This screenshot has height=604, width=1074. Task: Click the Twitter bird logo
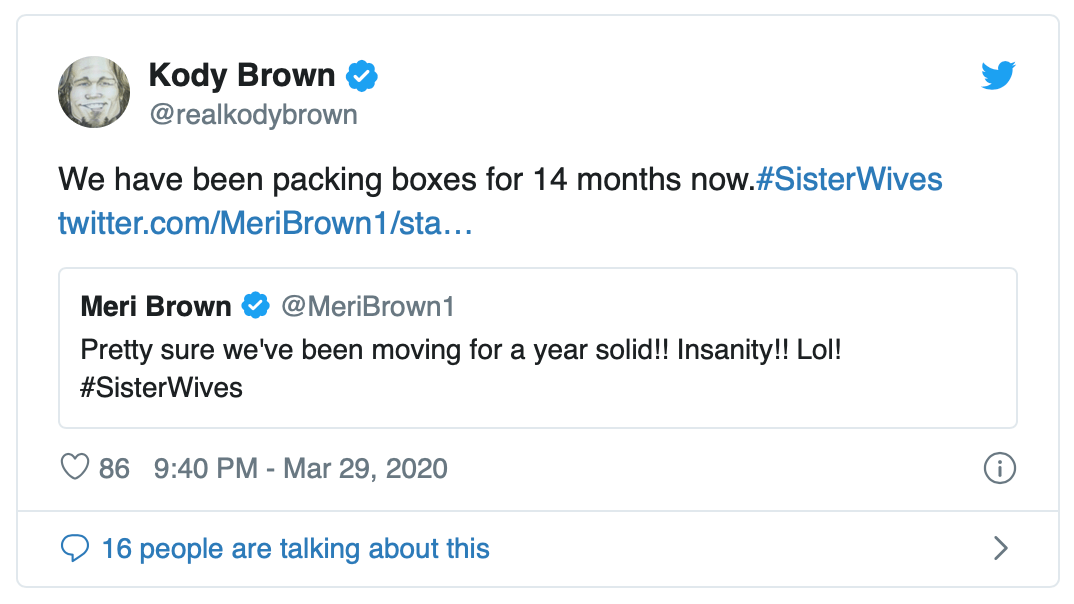click(998, 75)
